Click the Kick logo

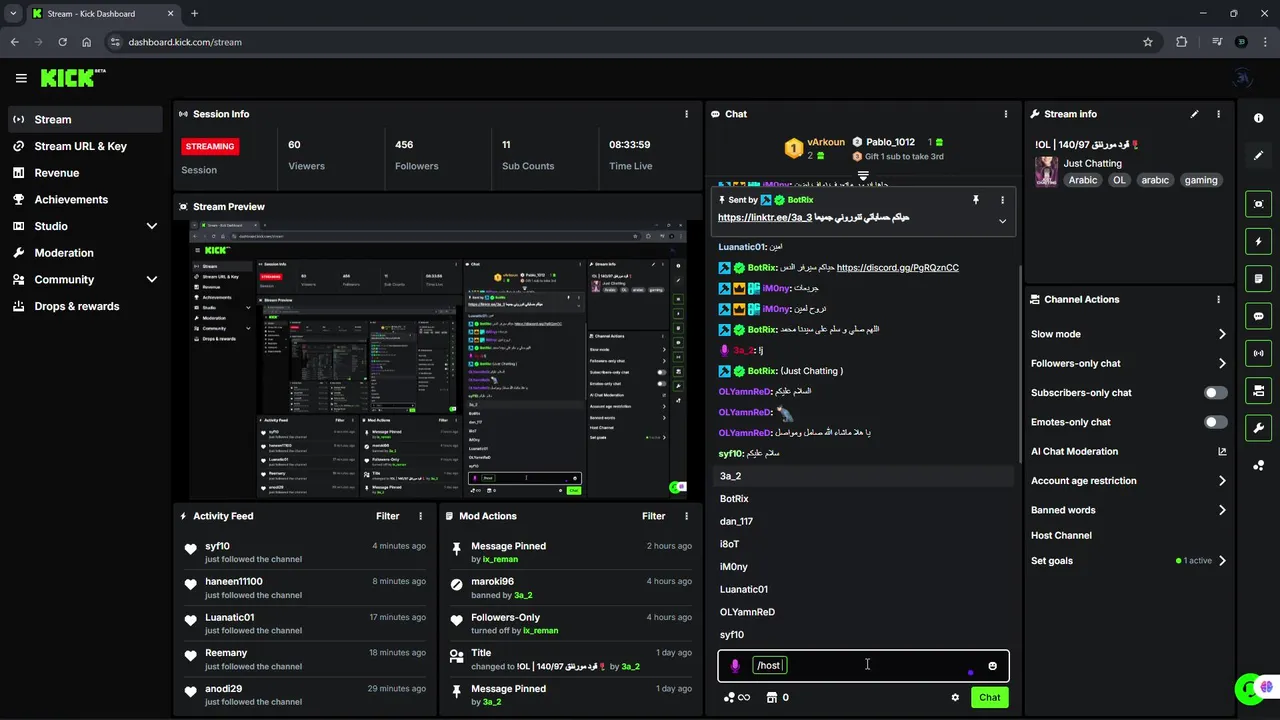tap(73, 78)
